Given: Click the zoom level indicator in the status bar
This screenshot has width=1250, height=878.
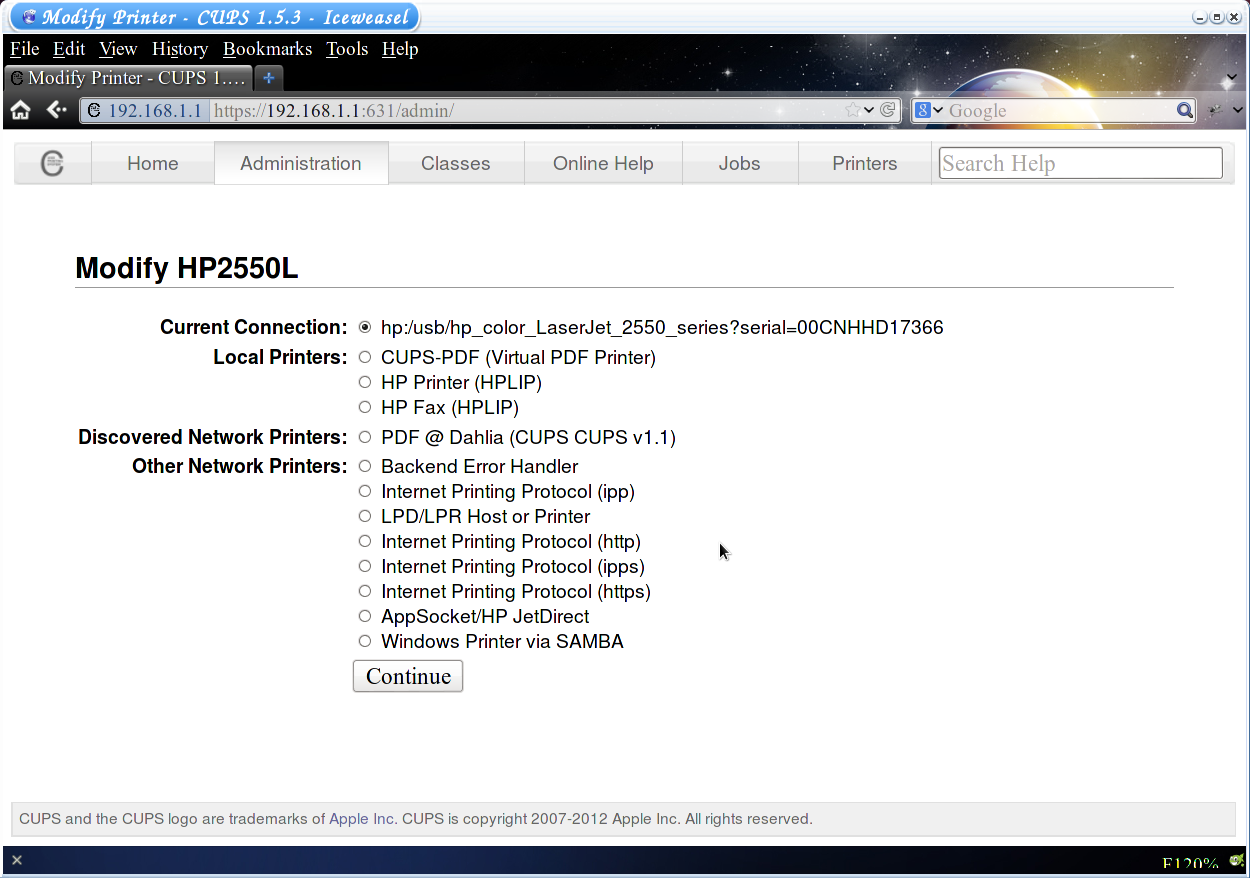Looking at the screenshot, I should [1190, 864].
